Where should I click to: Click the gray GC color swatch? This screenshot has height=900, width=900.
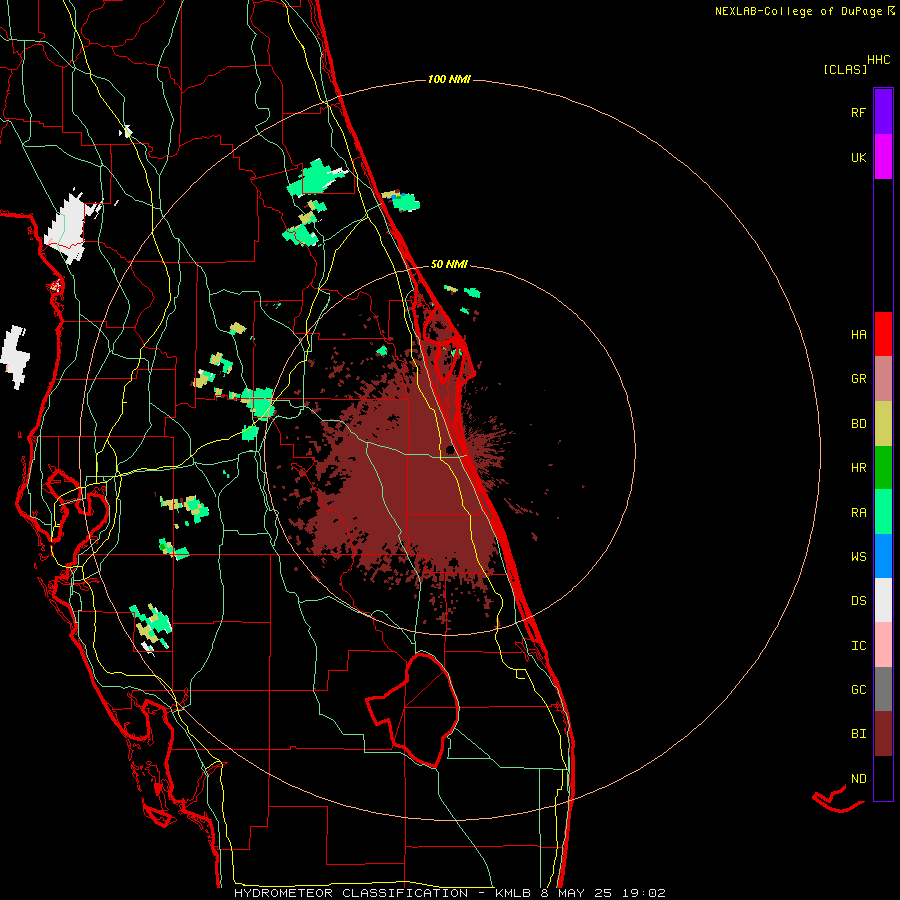tap(883, 689)
